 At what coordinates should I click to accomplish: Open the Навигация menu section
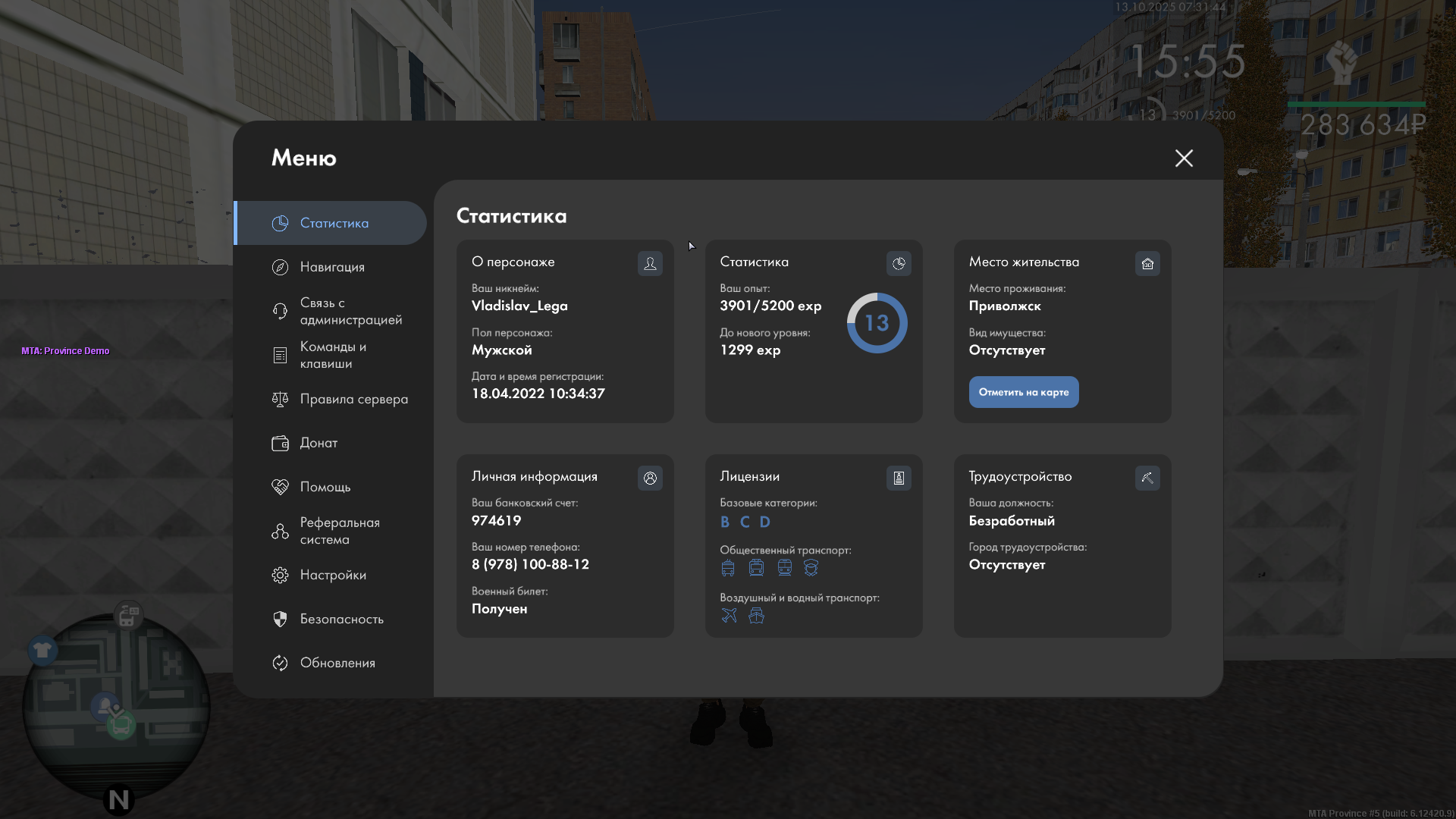click(x=332, y=267)
